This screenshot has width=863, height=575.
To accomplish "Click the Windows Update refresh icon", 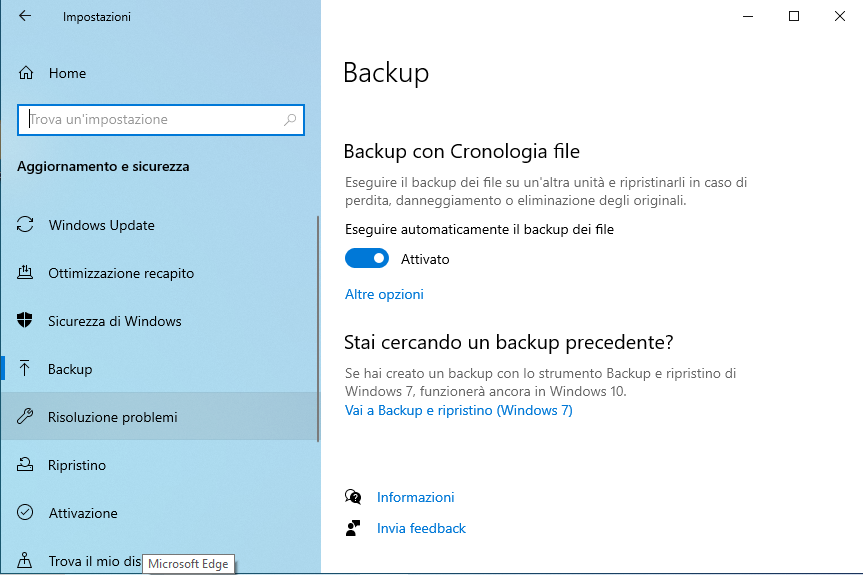I will tap(26, 225).
